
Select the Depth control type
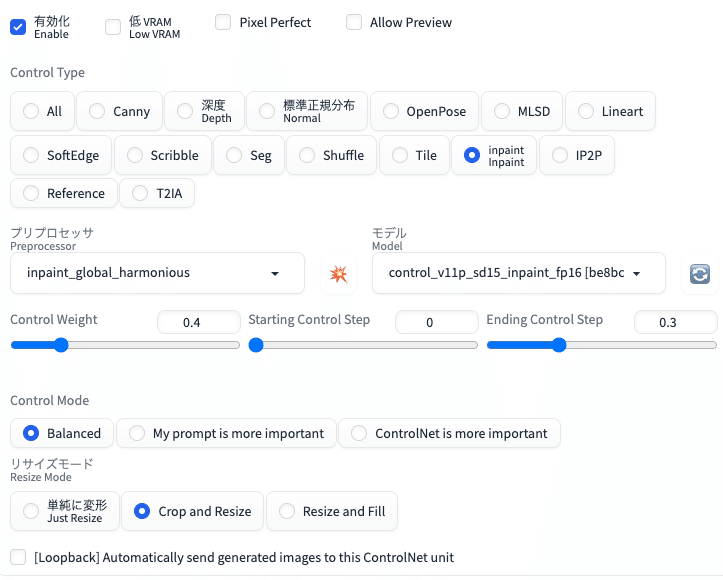(x=204, y=111)
